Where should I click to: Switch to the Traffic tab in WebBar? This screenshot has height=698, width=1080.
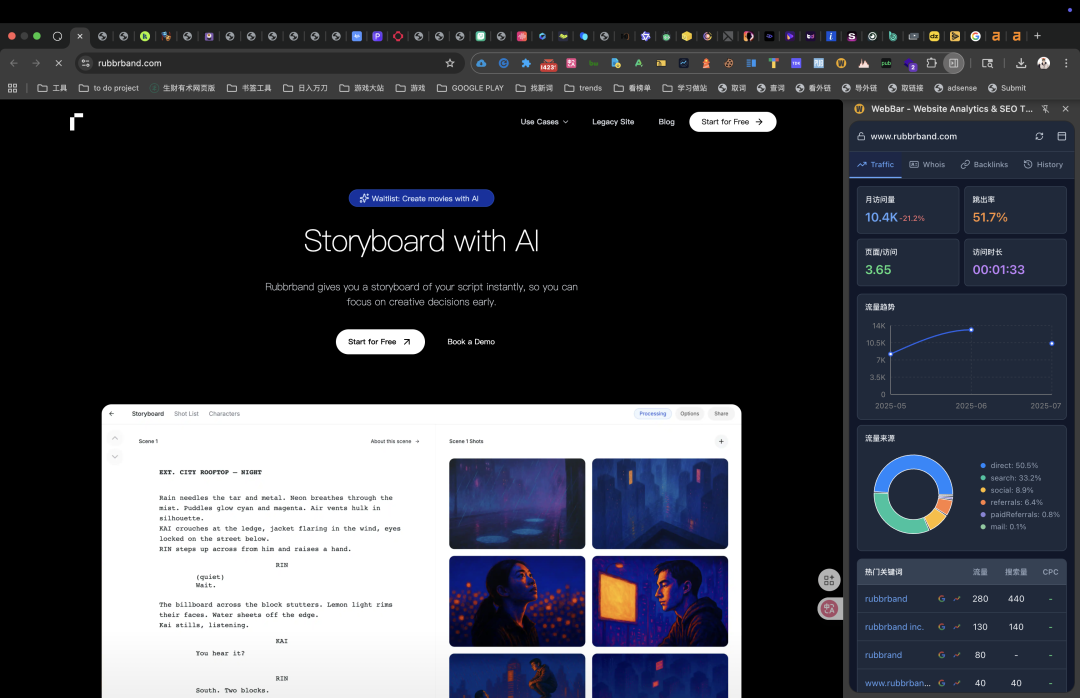[875, 165]
